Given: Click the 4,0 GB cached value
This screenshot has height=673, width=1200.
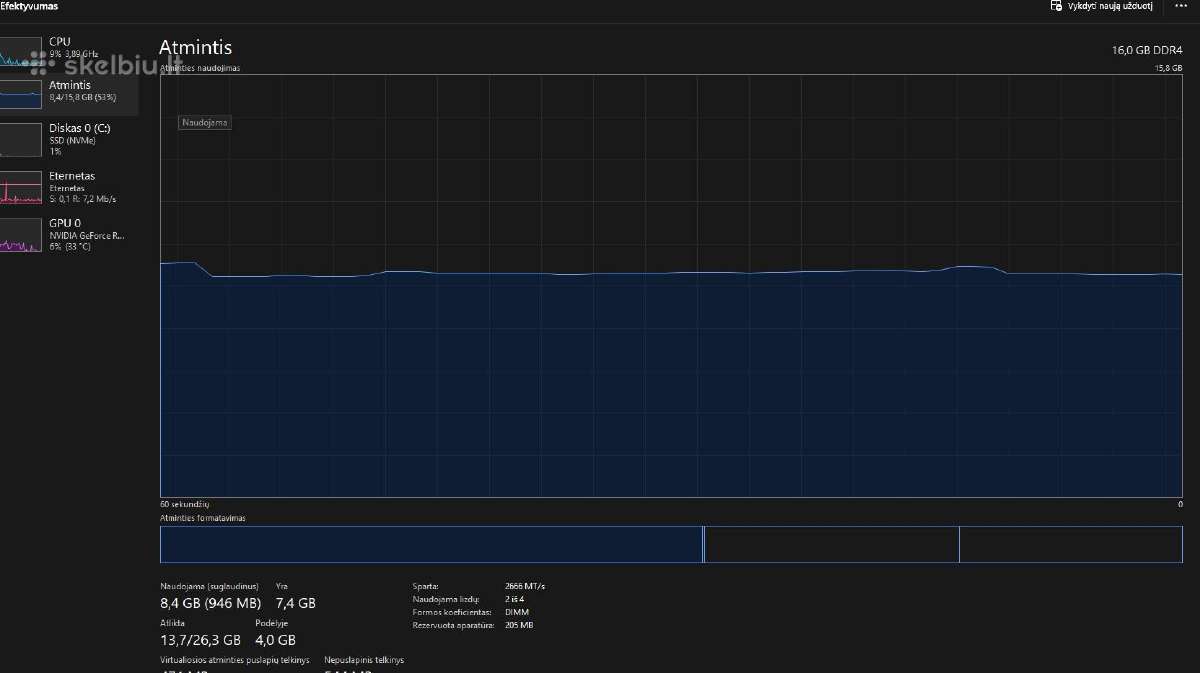Looking at the screenshot, I should pos(275,640).
